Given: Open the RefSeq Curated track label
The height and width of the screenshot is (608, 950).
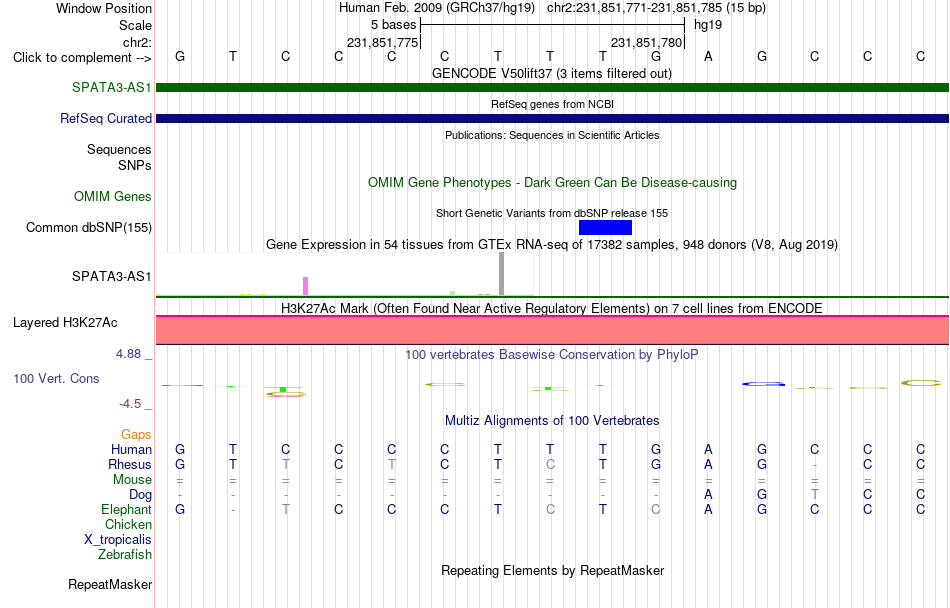Looking at the screenshot, I should coord(105,118).
